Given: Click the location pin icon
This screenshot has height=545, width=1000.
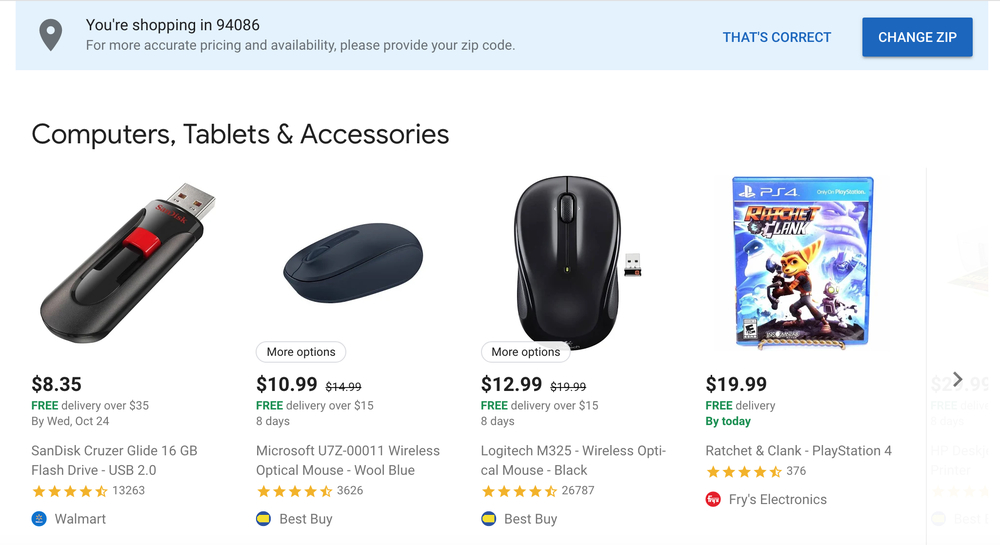Looking at the screenshot, I should tap(50, 36).
